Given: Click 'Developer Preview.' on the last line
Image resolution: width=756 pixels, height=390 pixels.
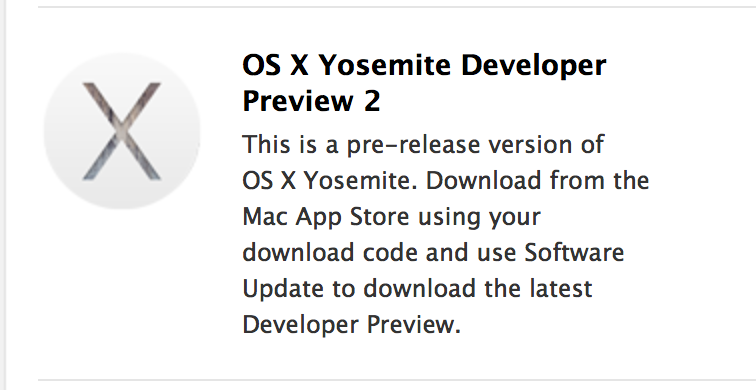Looking at the screenshot, I should pyautogui.click(x=351, y=327).
